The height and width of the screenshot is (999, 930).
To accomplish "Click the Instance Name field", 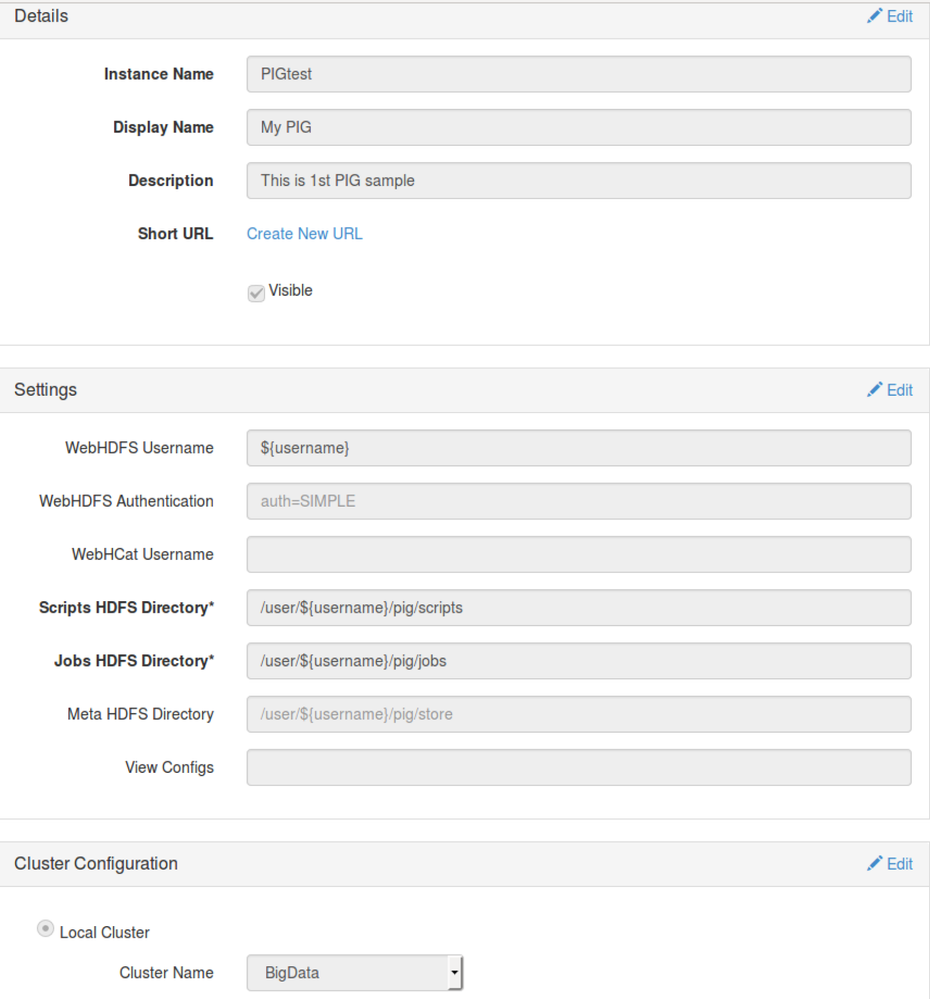I will point(578,74).
